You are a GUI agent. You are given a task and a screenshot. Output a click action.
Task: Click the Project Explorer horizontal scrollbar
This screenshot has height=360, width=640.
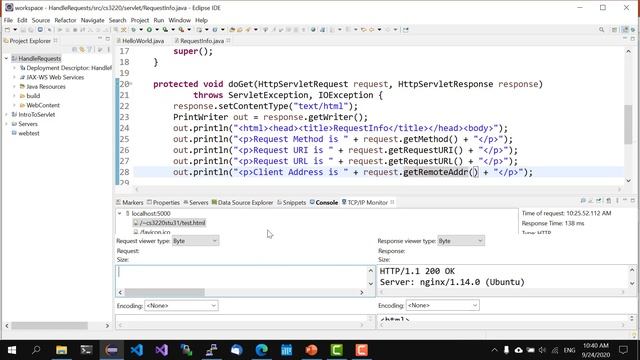pyautogui.click(x=49, y=326)
